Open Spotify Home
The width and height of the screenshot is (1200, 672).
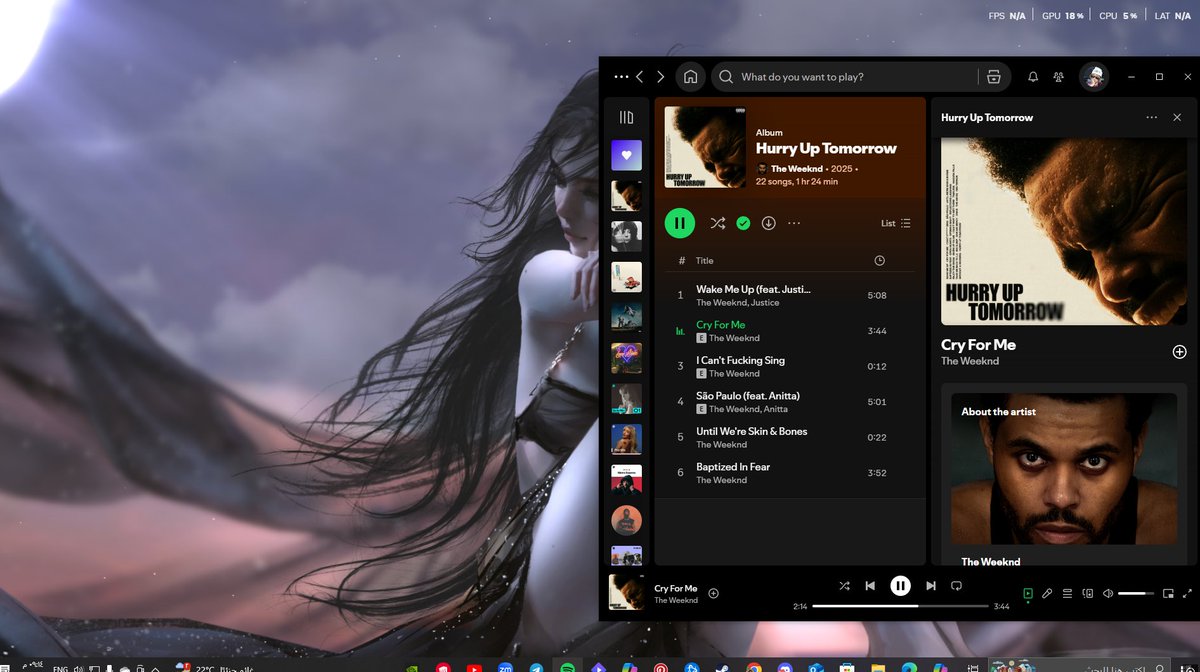(x=690, y=77)
